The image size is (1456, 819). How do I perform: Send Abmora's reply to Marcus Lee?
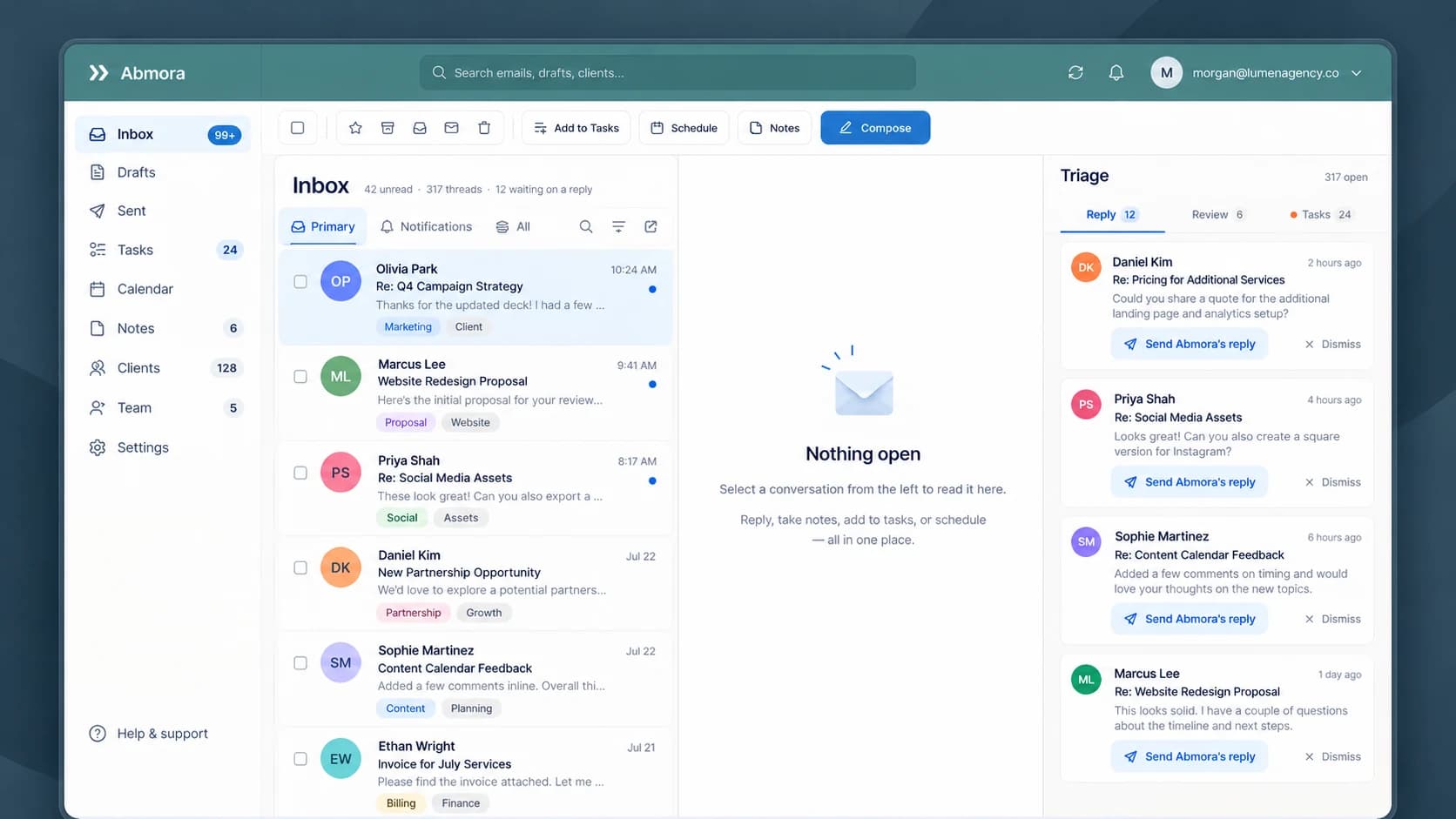tap(1190, 757)
